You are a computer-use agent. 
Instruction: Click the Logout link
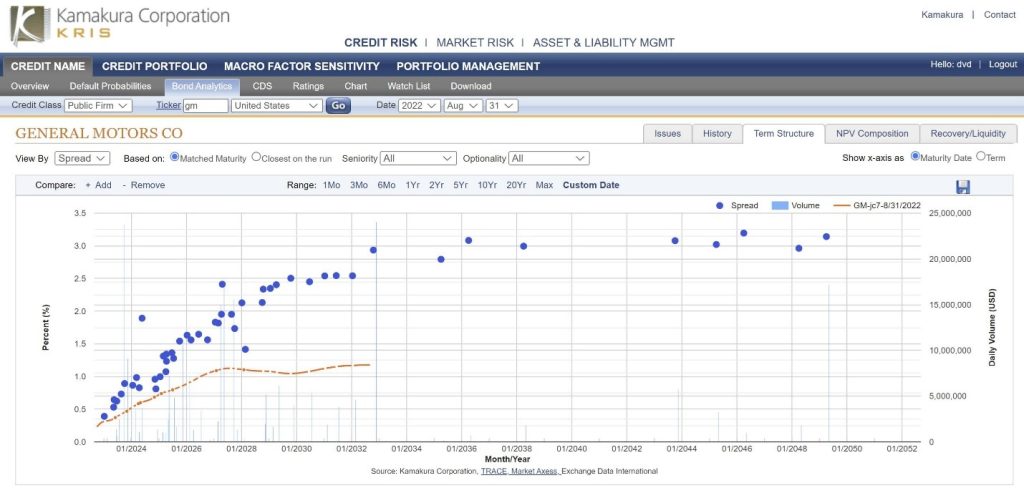pos(1002,64)
